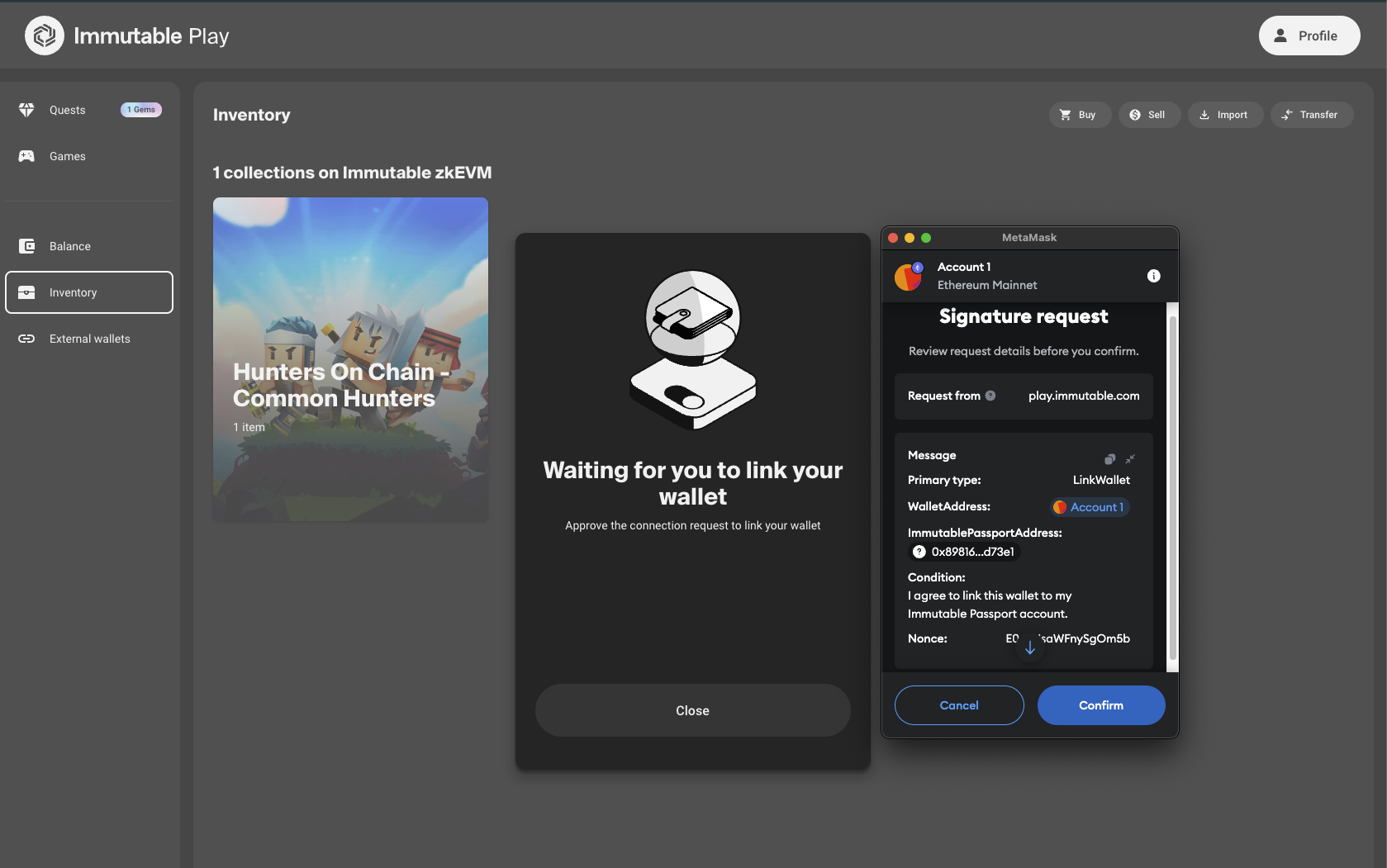1387x868 pixels.
Task: Click the Immutable Play title text
Action: [151, 36]
